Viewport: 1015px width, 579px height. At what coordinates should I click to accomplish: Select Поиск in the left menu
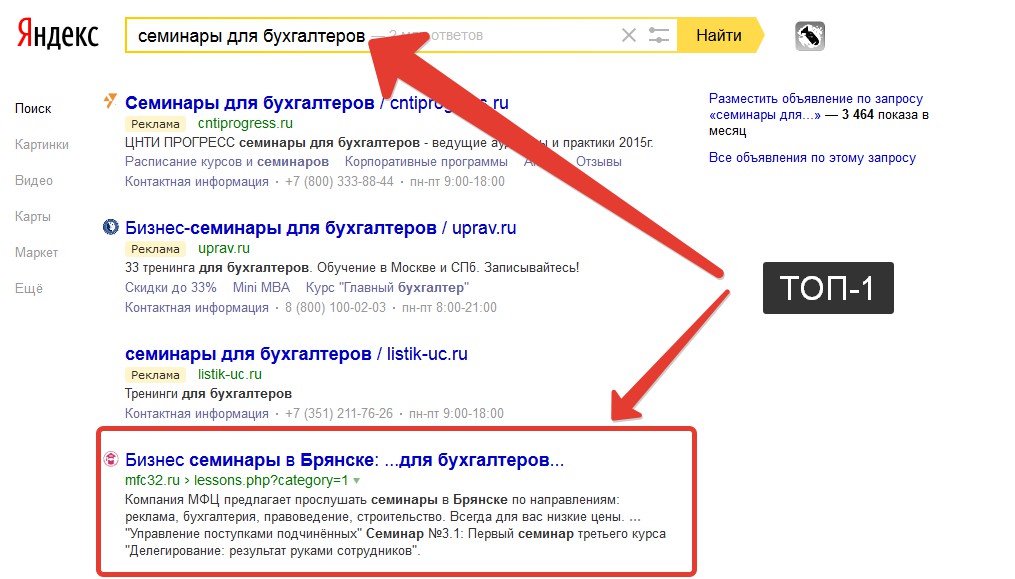[33, 109]
